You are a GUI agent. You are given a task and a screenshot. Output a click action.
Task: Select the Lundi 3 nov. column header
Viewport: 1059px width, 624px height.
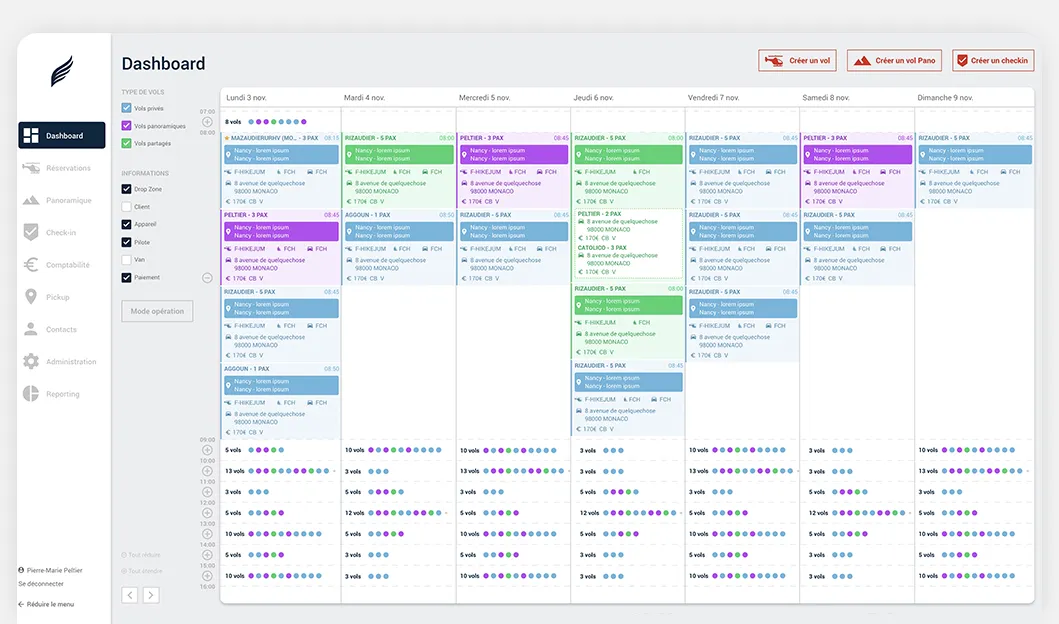coord(247,98)
